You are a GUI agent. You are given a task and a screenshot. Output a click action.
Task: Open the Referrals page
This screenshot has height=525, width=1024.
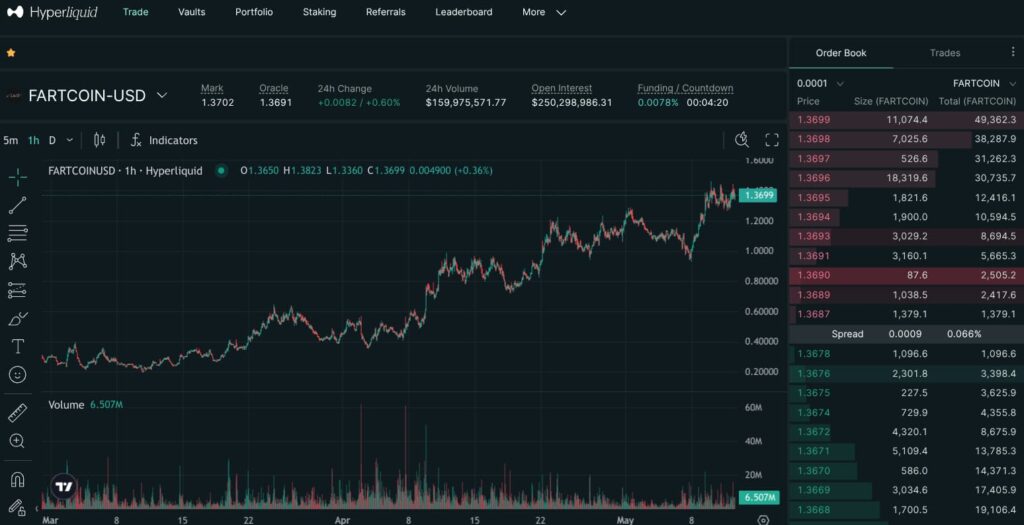coord(385,12)
